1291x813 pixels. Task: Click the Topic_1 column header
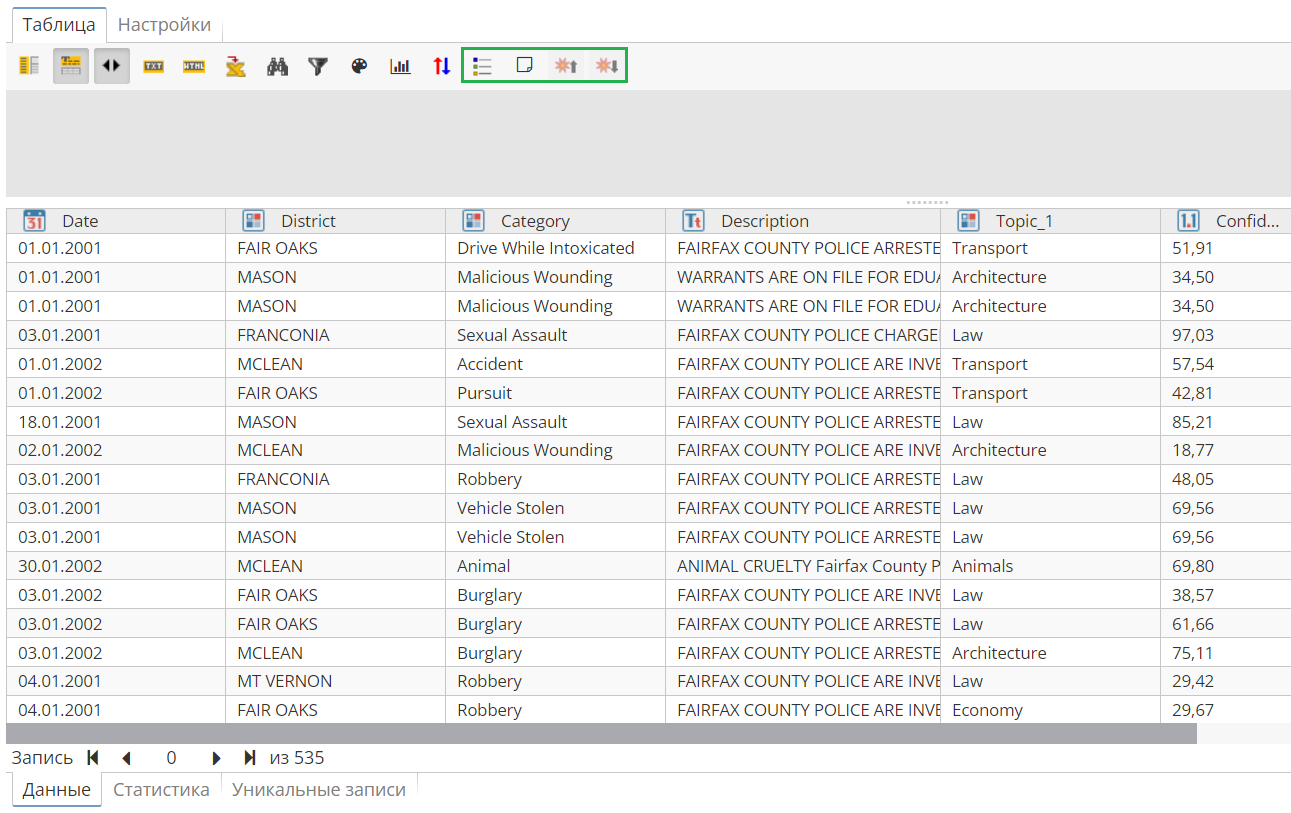pos(1051,221)
